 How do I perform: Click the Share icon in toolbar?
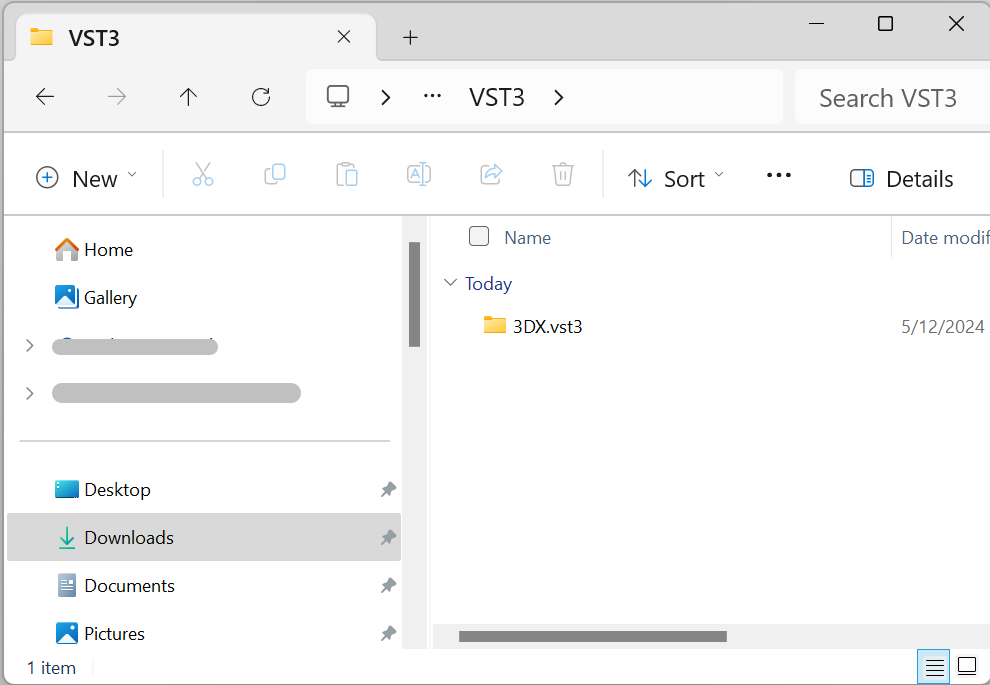(x=491, y=175)
